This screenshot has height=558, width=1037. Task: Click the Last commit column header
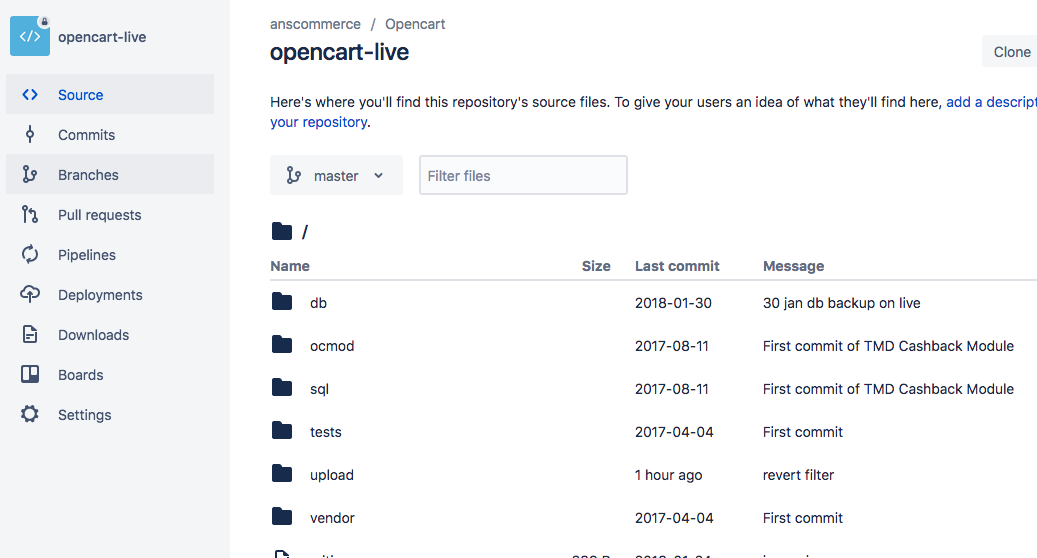pyautogui.click(x=677, y=266)
